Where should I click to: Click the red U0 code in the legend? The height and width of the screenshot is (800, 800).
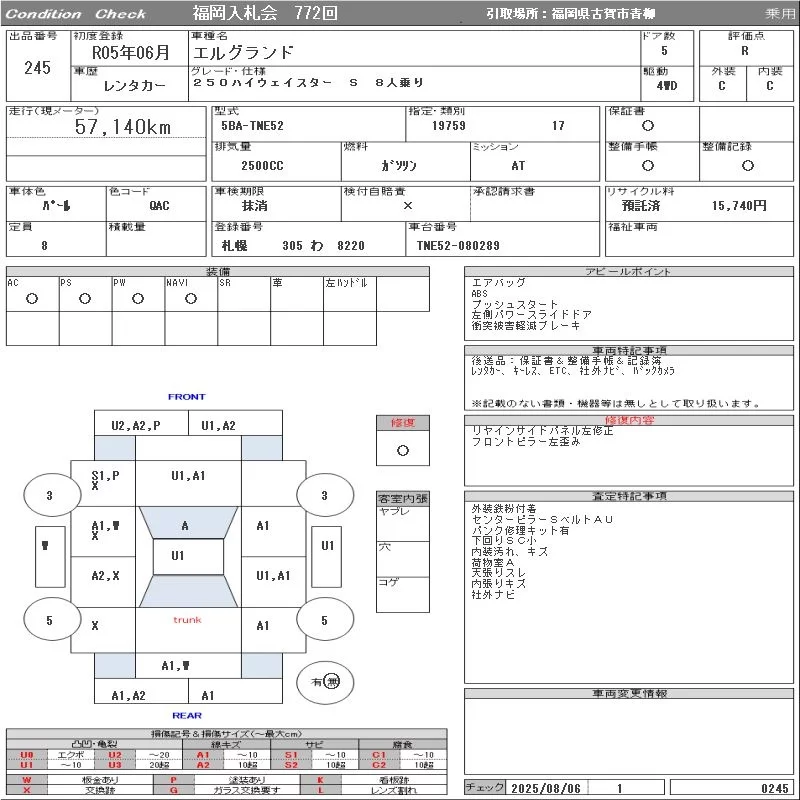pos(27,755)
